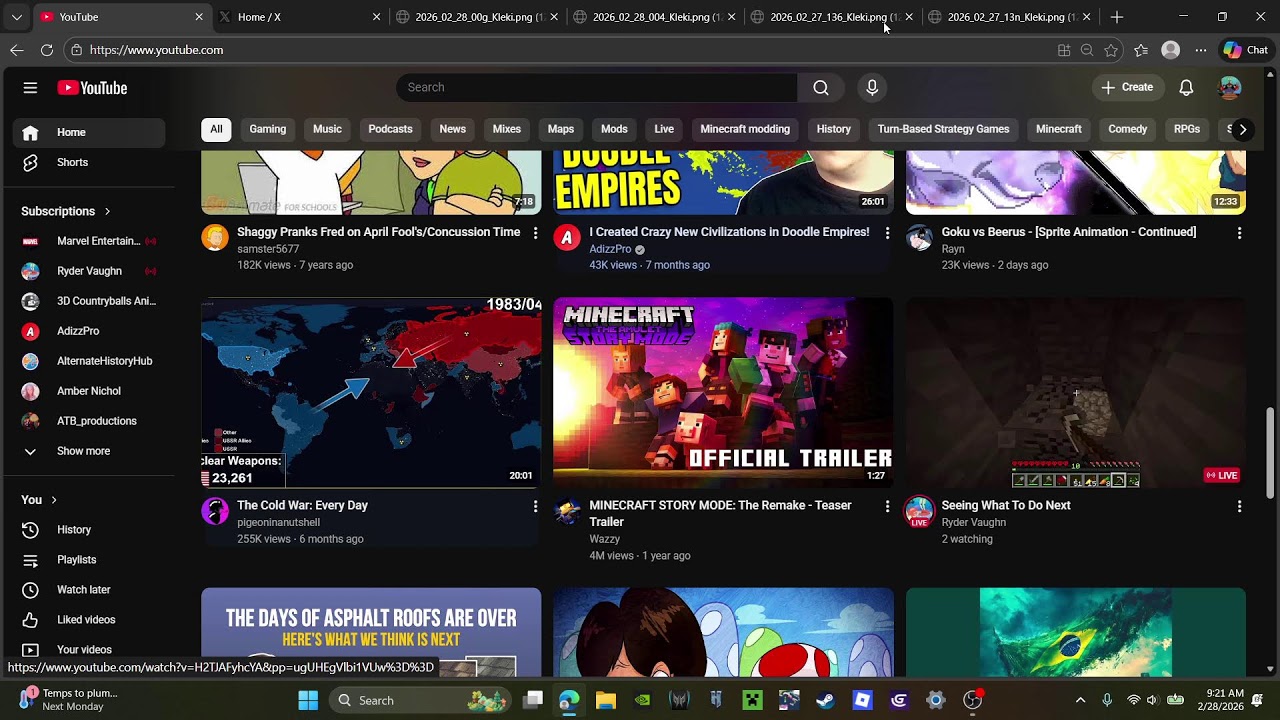Image resolution: width=1280 pixels, height=720 pixels.
Task: Refresh the page
Action: (47, 50)
